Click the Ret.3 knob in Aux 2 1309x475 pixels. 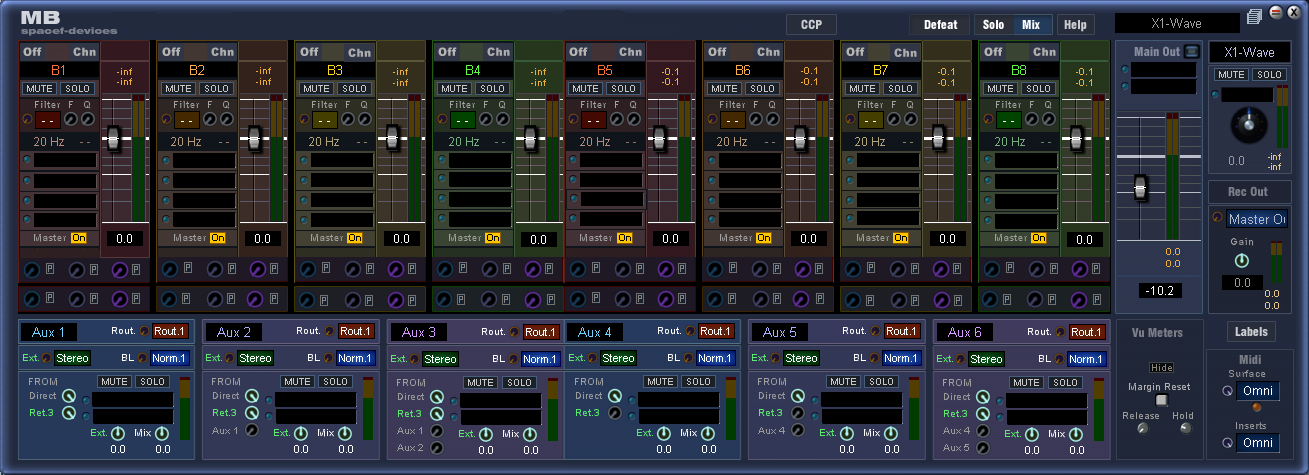253,413
